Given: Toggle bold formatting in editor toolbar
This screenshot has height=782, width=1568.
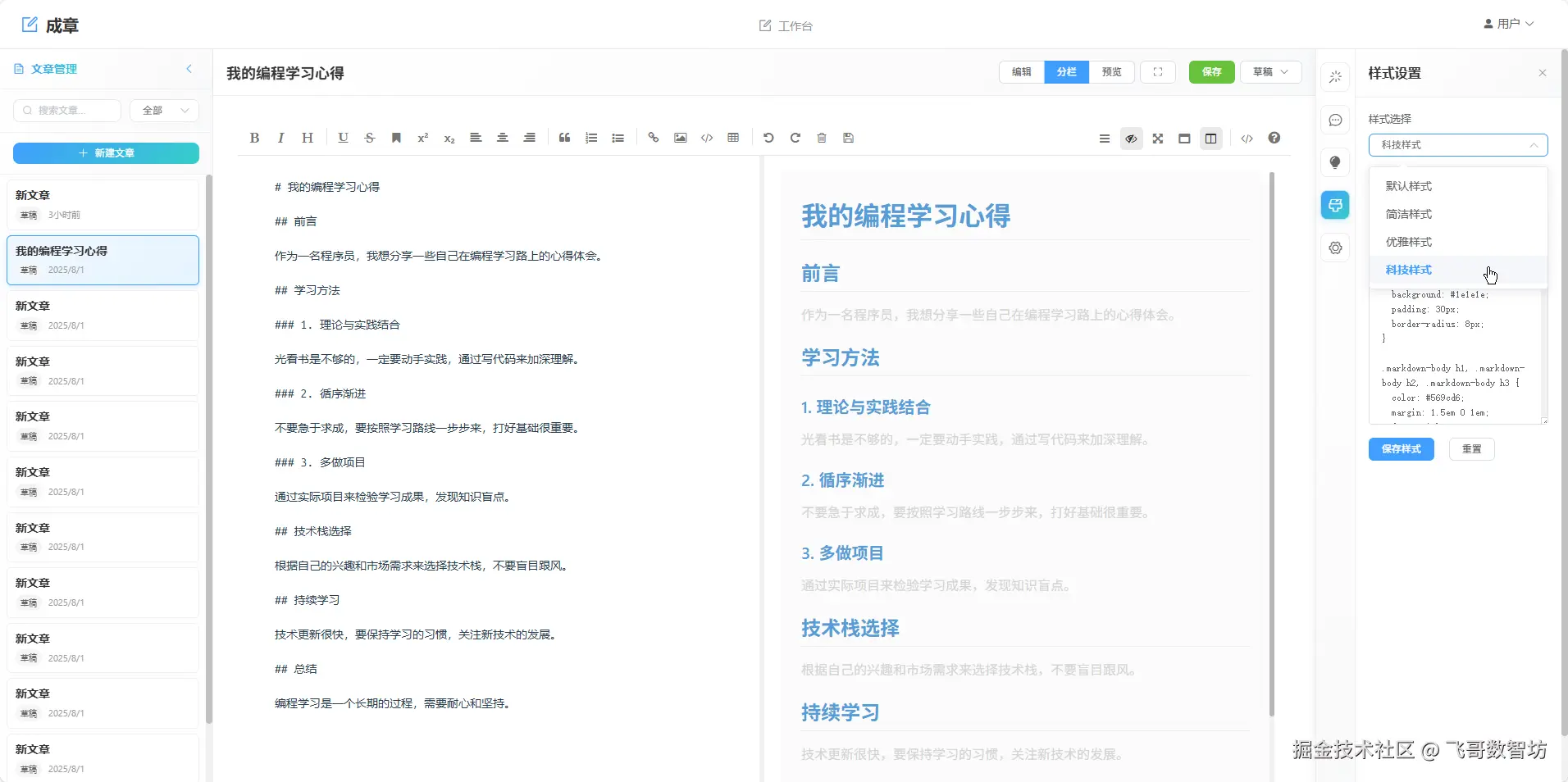Looking at the screenshot, I should click(x=254, y=138).
